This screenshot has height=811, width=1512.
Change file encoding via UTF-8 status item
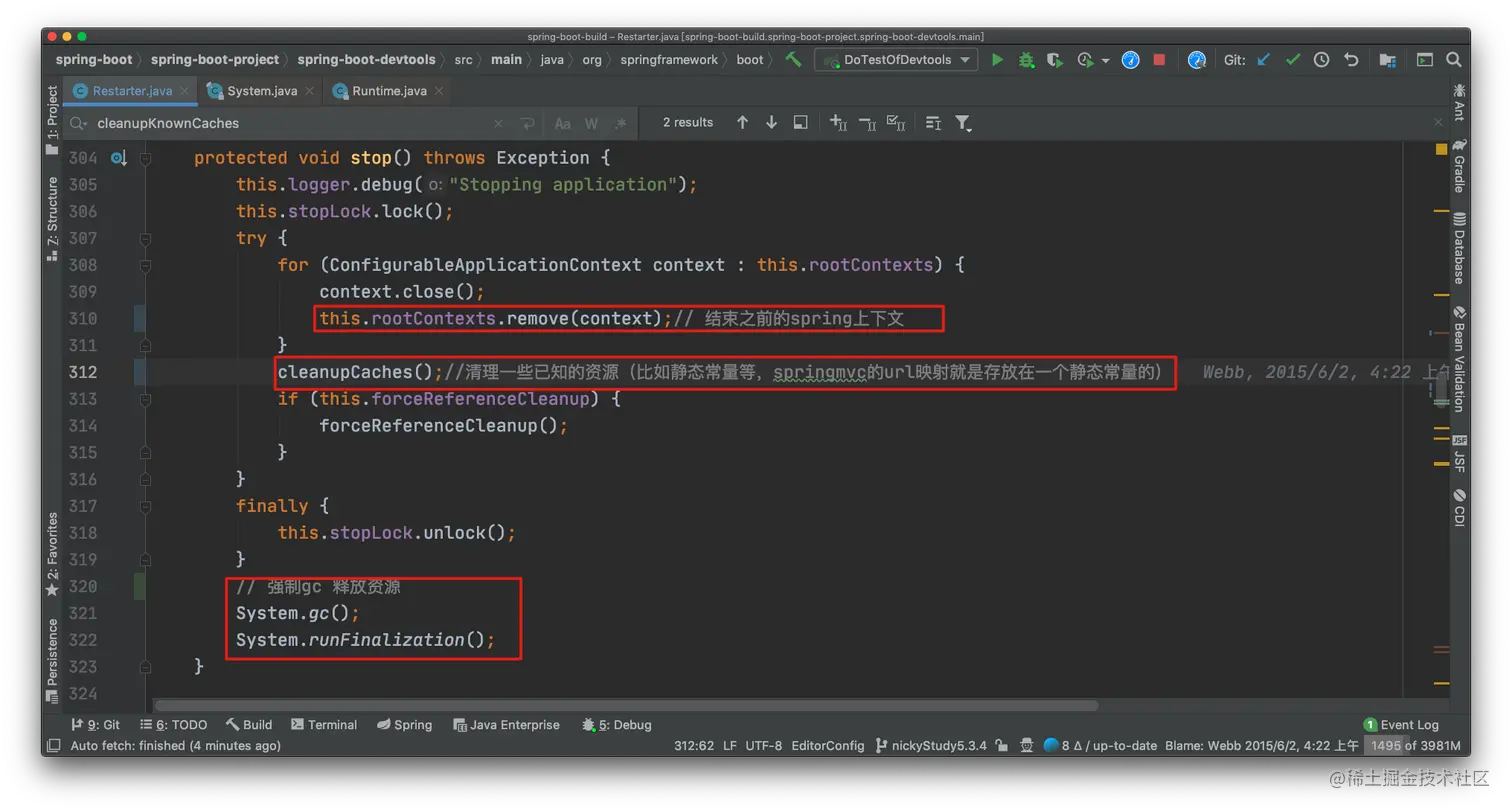tap(763, 746)
